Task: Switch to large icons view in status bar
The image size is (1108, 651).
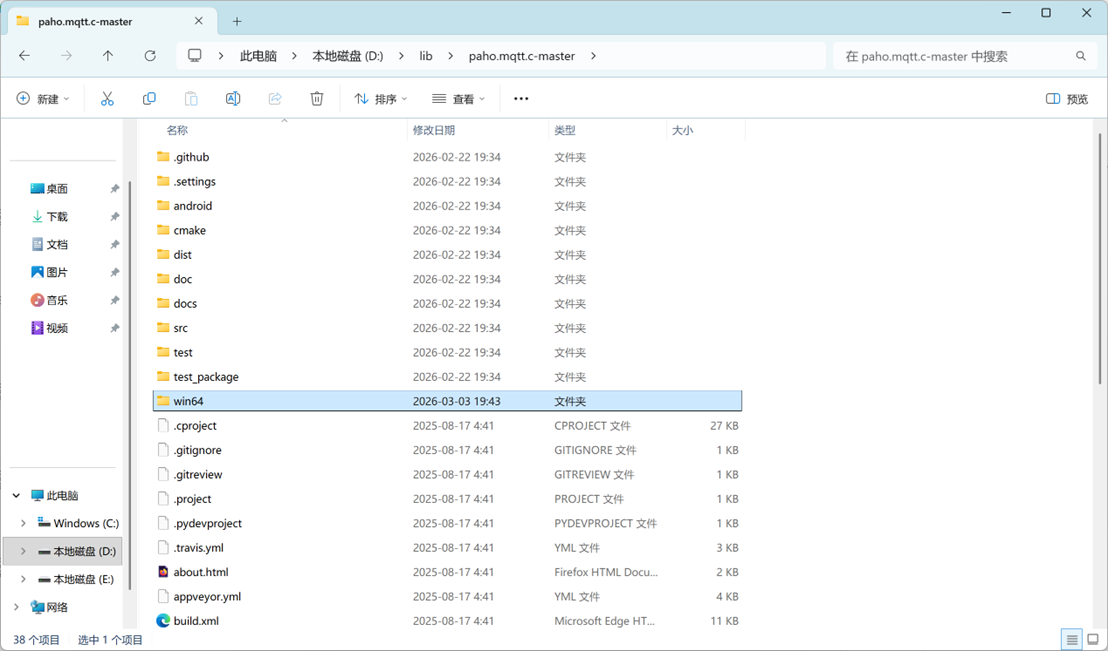Action: 1093,640
